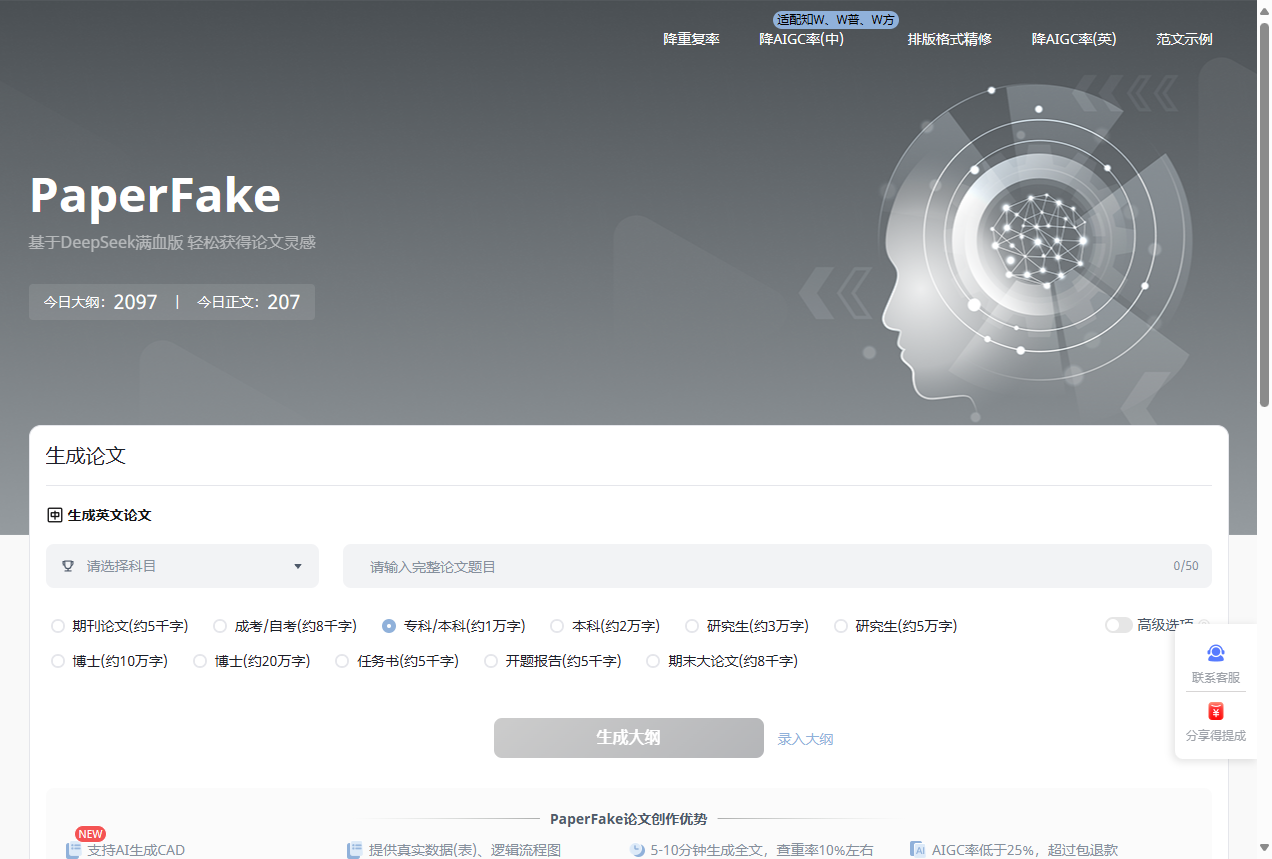Click the icon beside 提供真实数据(表)
Viewport: 1272px width, 859px height.
pos(354,850)
